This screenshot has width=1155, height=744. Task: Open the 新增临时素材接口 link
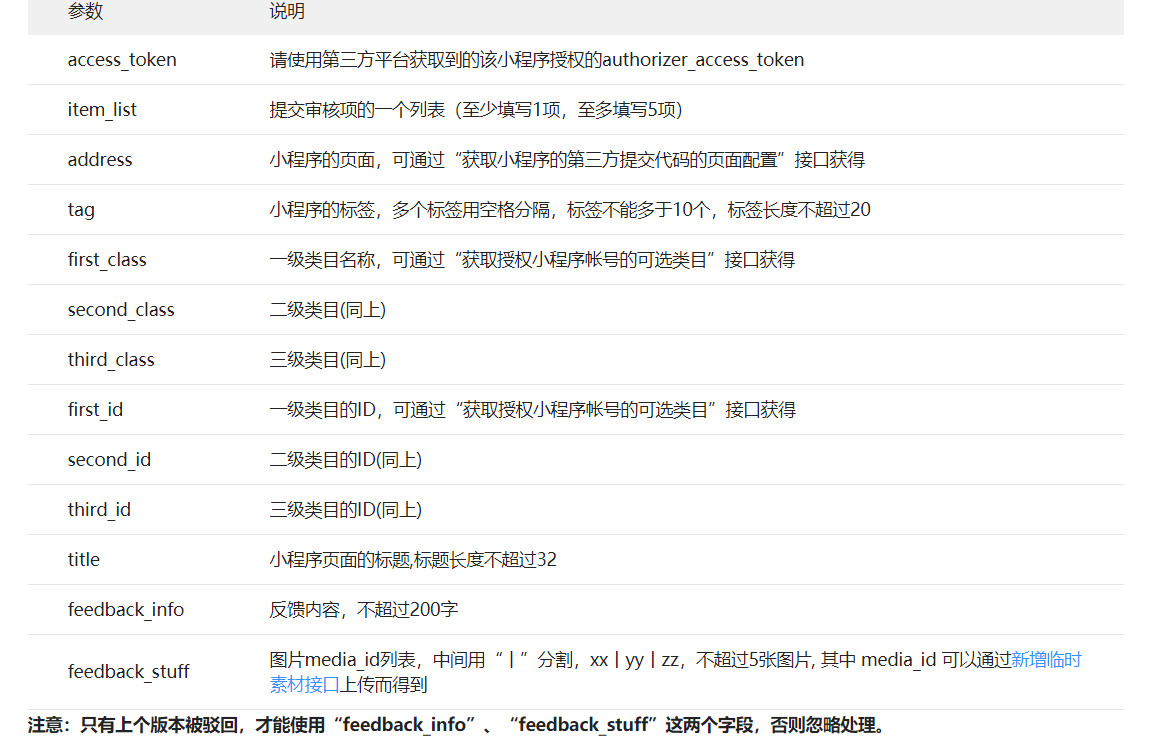point(1046,660)
